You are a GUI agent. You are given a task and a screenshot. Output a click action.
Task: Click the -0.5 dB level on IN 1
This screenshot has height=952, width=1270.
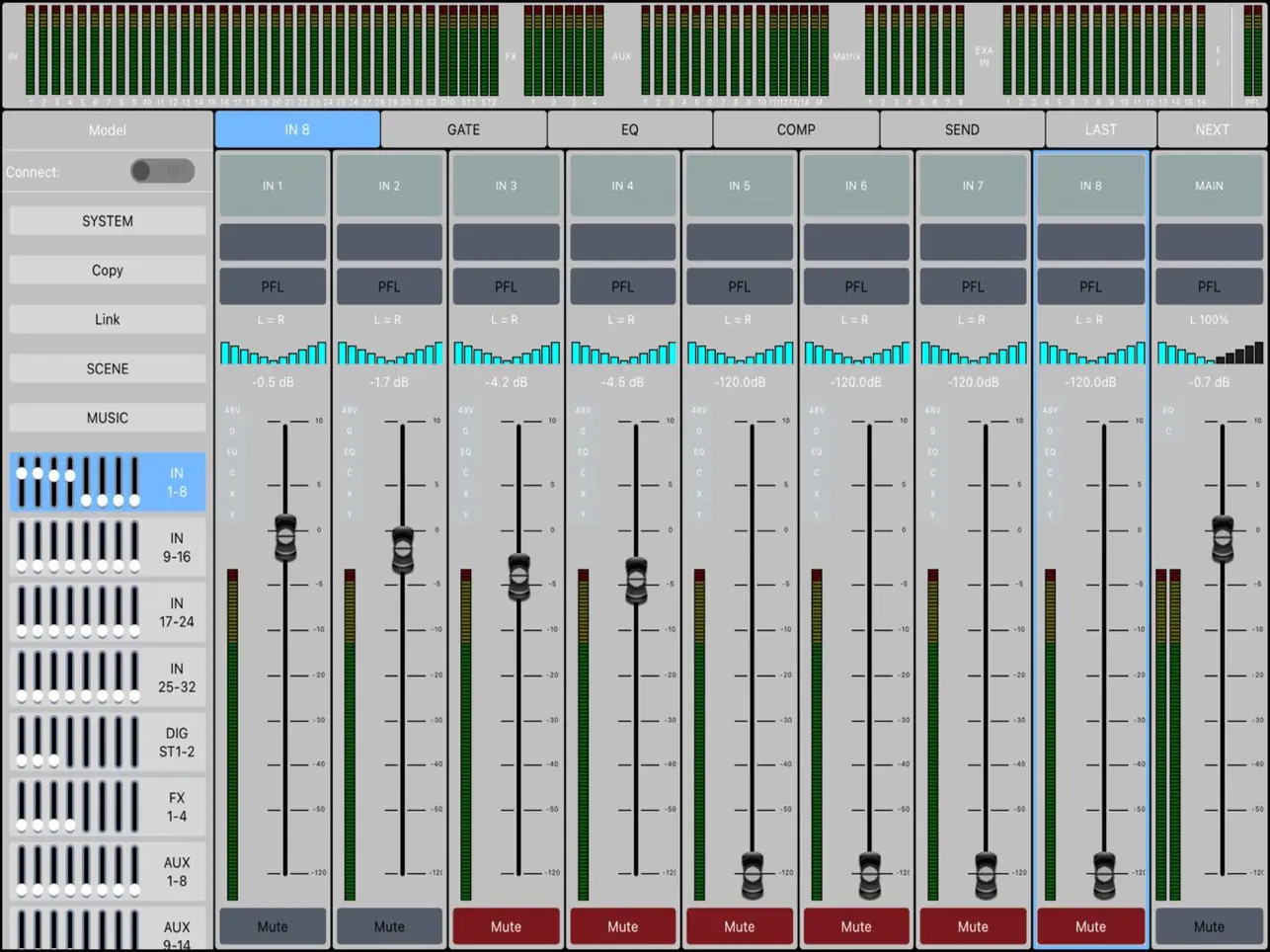point(273,382)
